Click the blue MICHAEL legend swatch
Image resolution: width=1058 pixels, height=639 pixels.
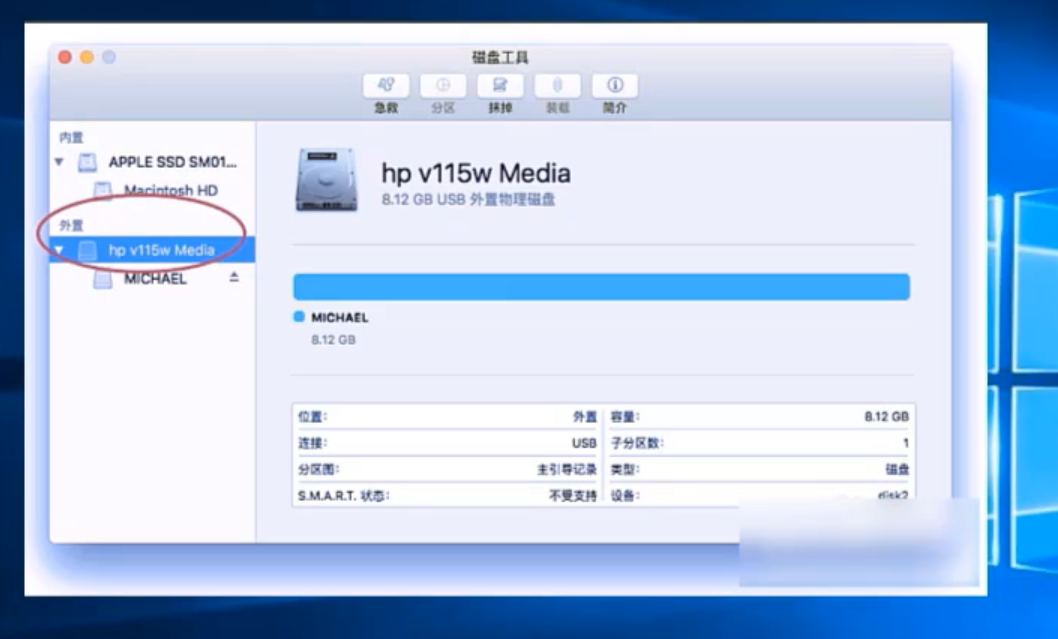298,317
